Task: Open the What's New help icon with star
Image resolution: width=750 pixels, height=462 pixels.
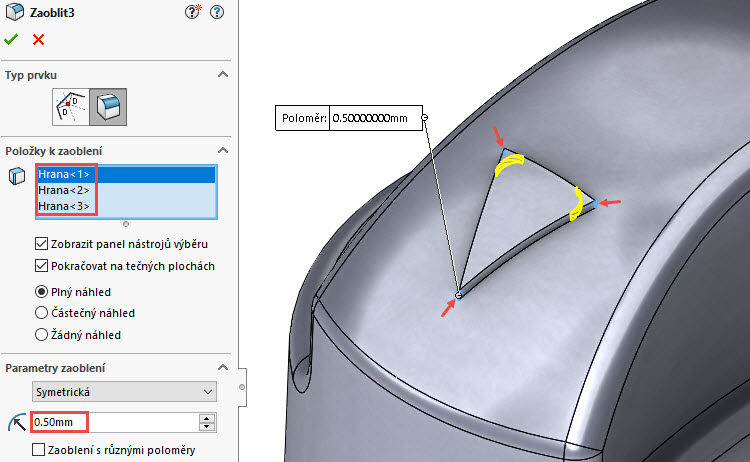Action: click(193, 12)
